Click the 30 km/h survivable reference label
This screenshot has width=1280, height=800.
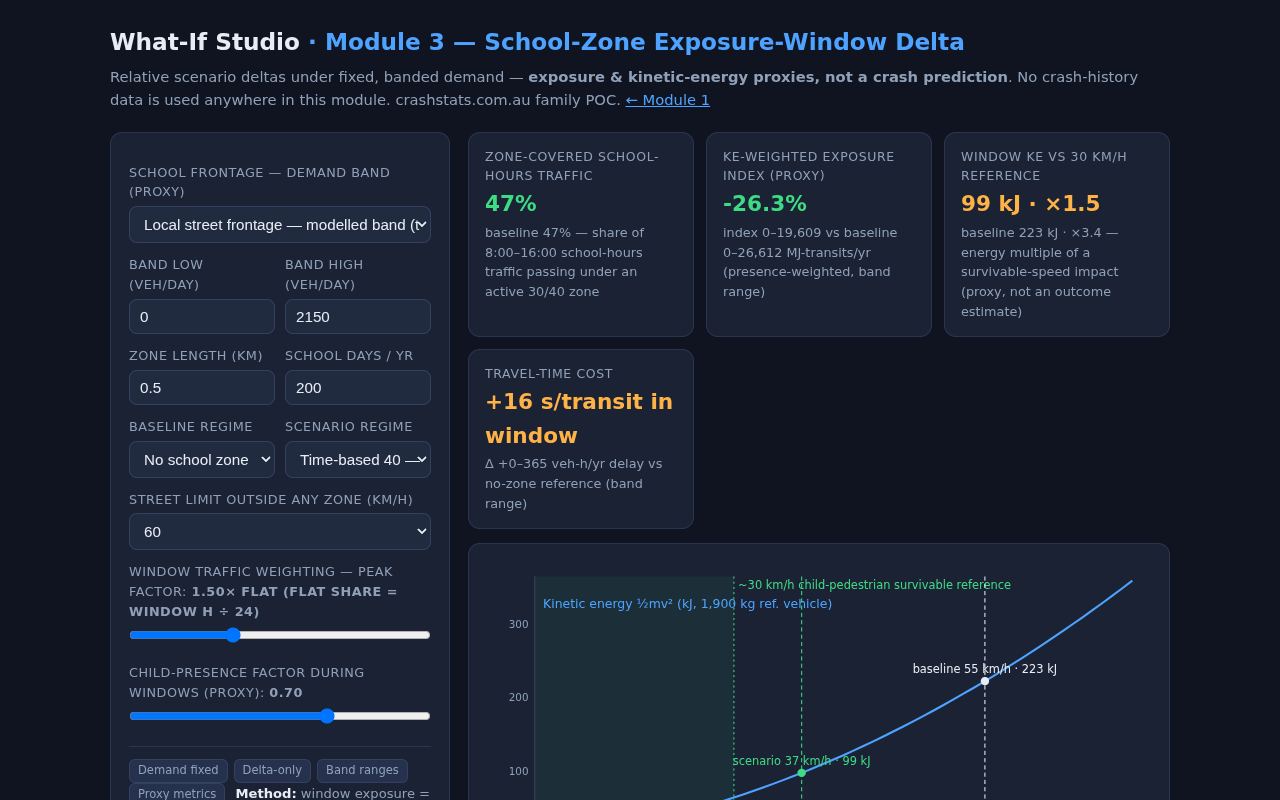point(874,585)
